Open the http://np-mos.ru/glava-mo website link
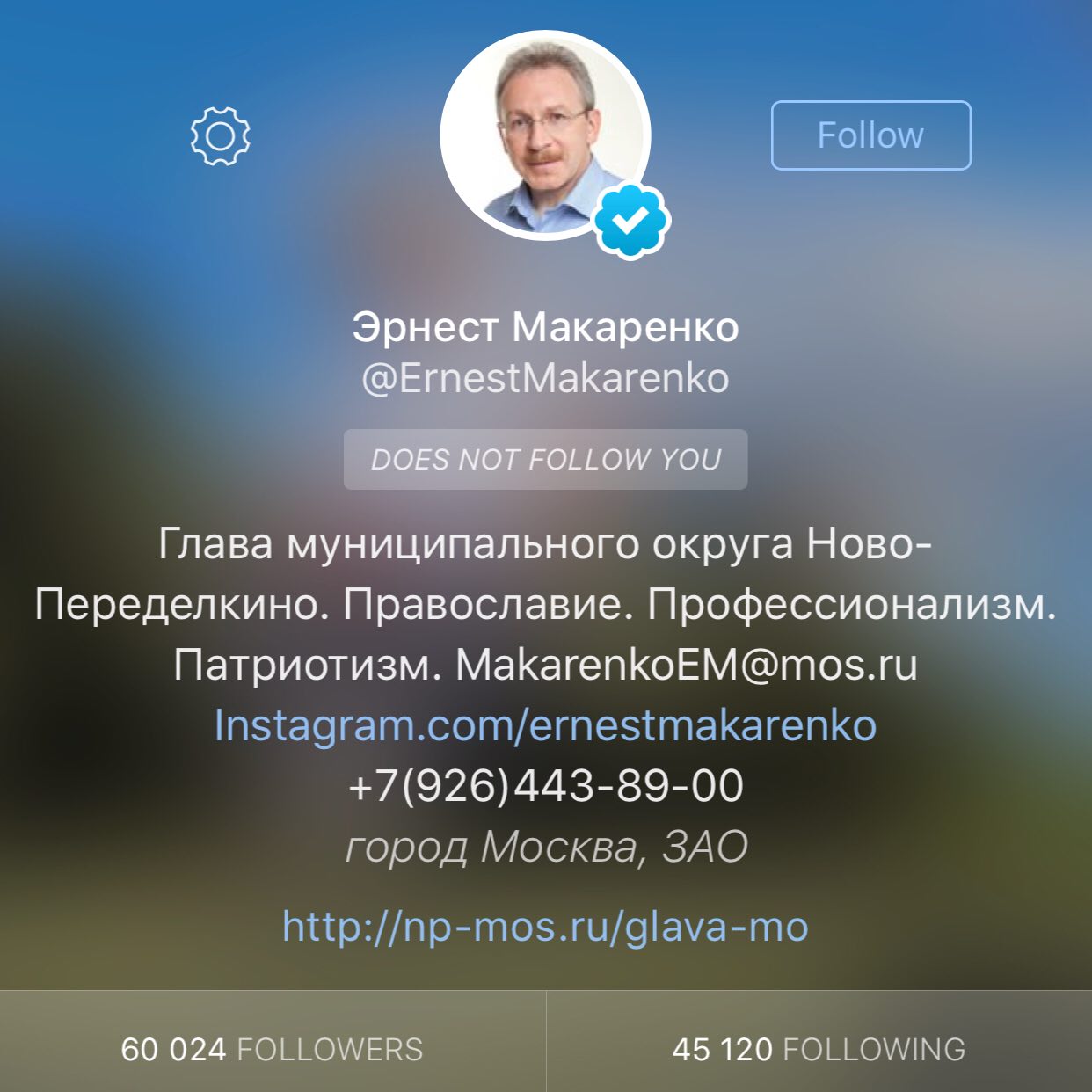This screenshot has width=1092, height=1092. (x=545, y=927)
